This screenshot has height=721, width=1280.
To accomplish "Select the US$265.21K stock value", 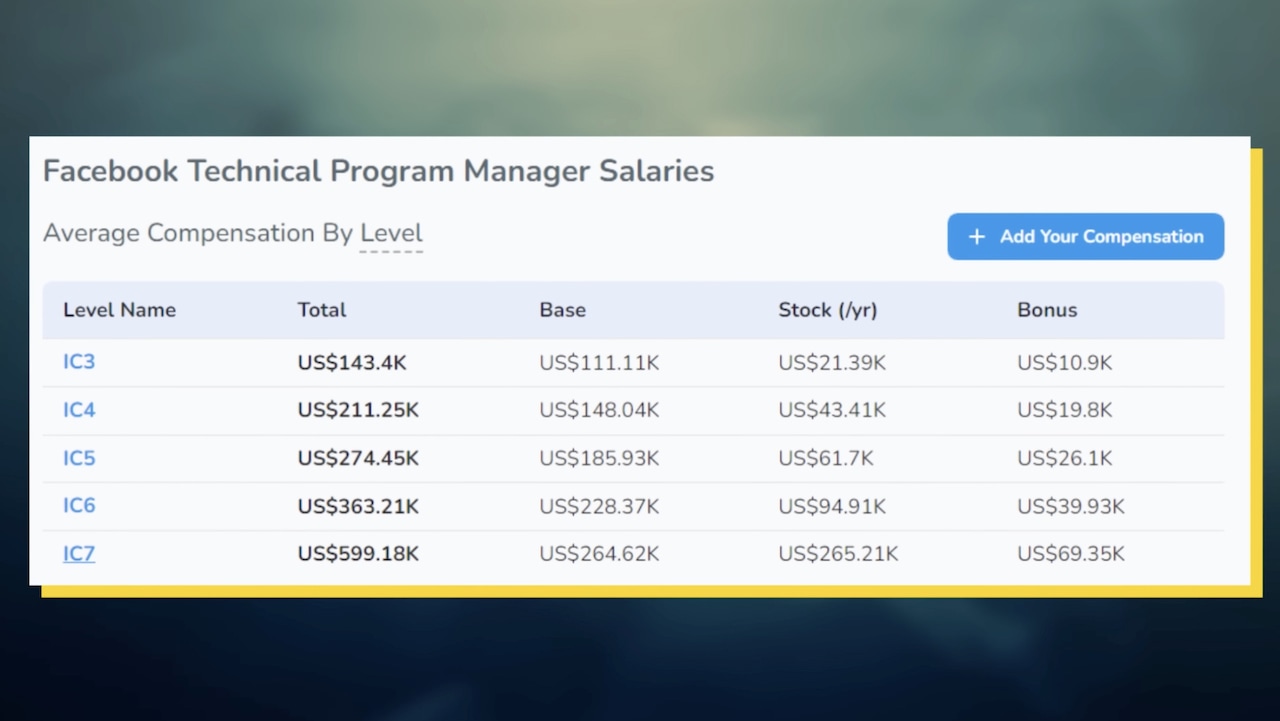I will (838, 554).
